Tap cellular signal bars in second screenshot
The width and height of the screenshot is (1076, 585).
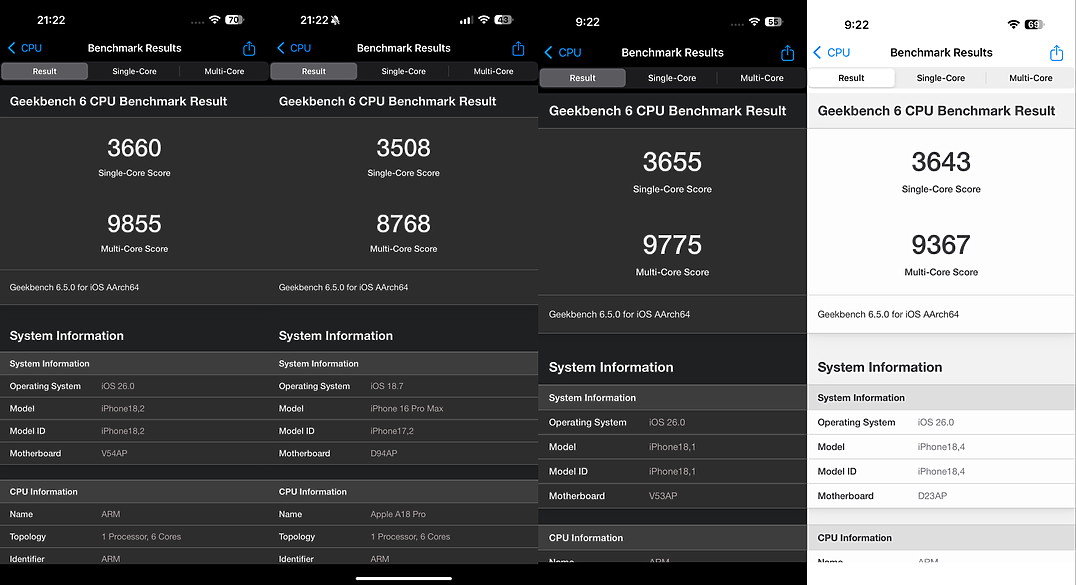[466, 20]
